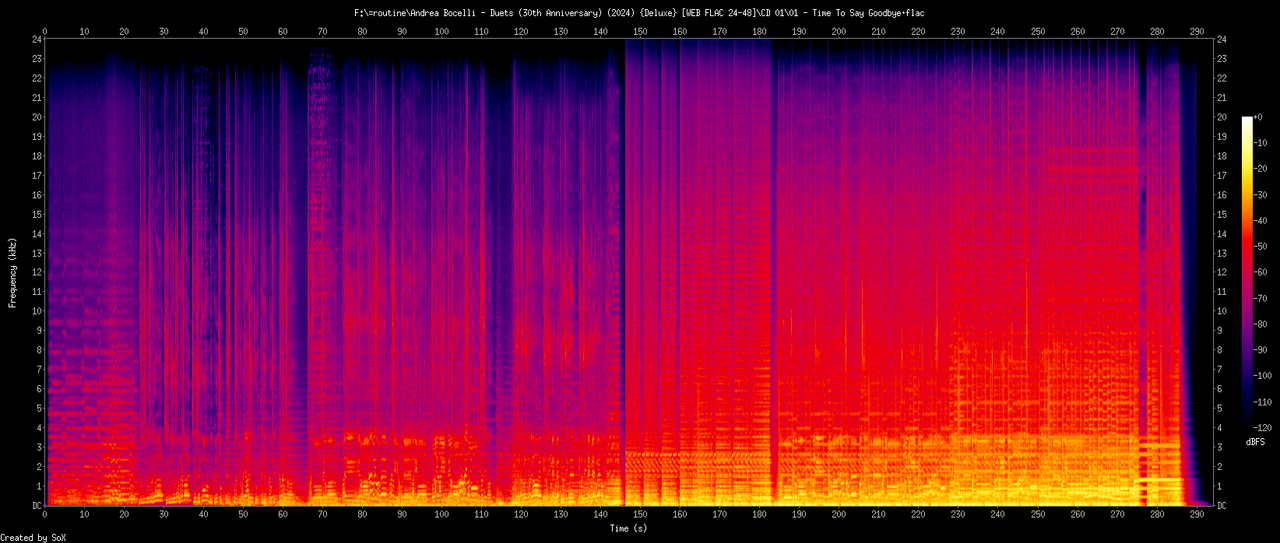Click the '24' tick on left frequency axis
1280x543 pixels.
click(x=36, y=39)
